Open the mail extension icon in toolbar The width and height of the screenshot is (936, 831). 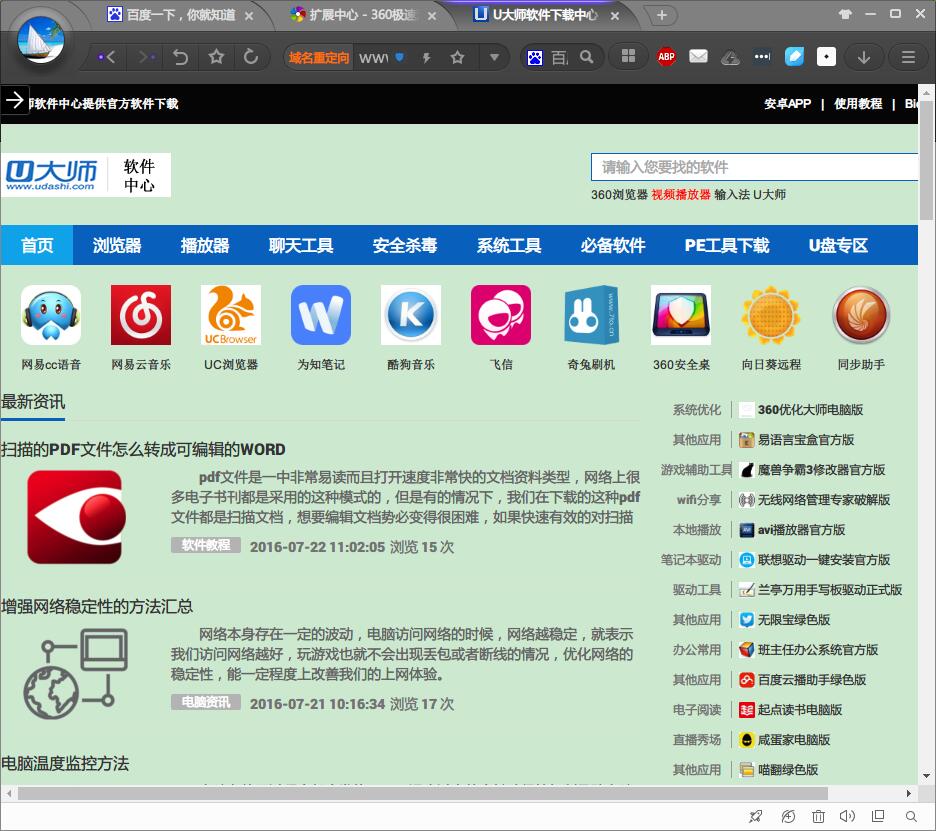point(698,57)
